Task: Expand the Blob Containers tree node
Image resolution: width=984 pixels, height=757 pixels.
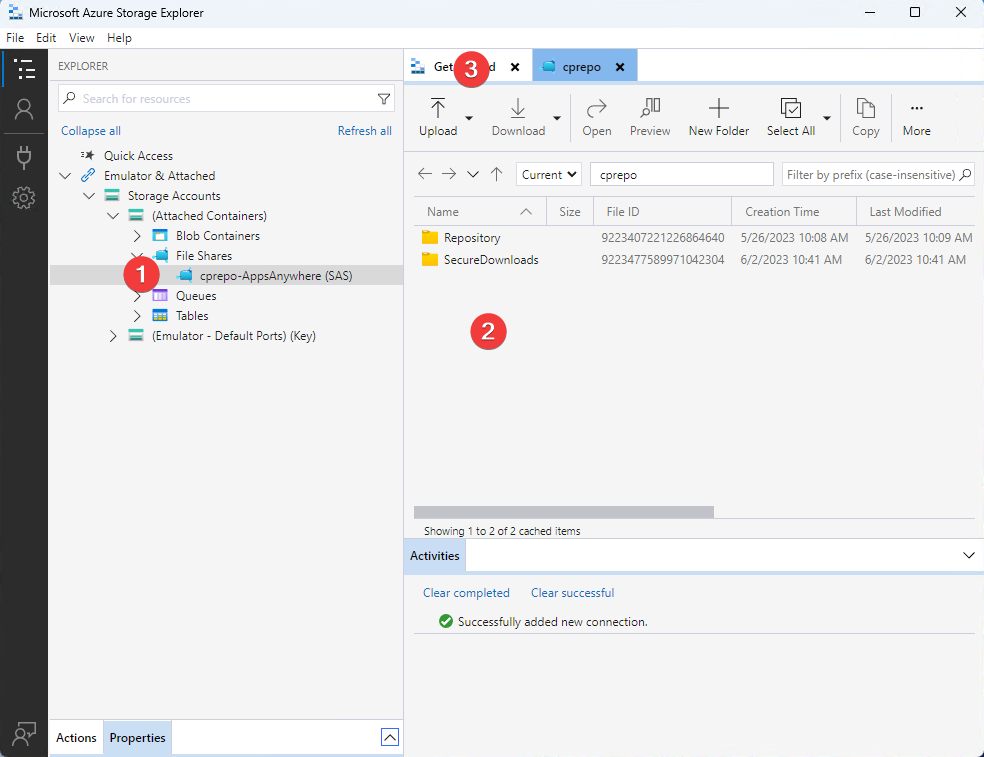Action: coord(137,236)
